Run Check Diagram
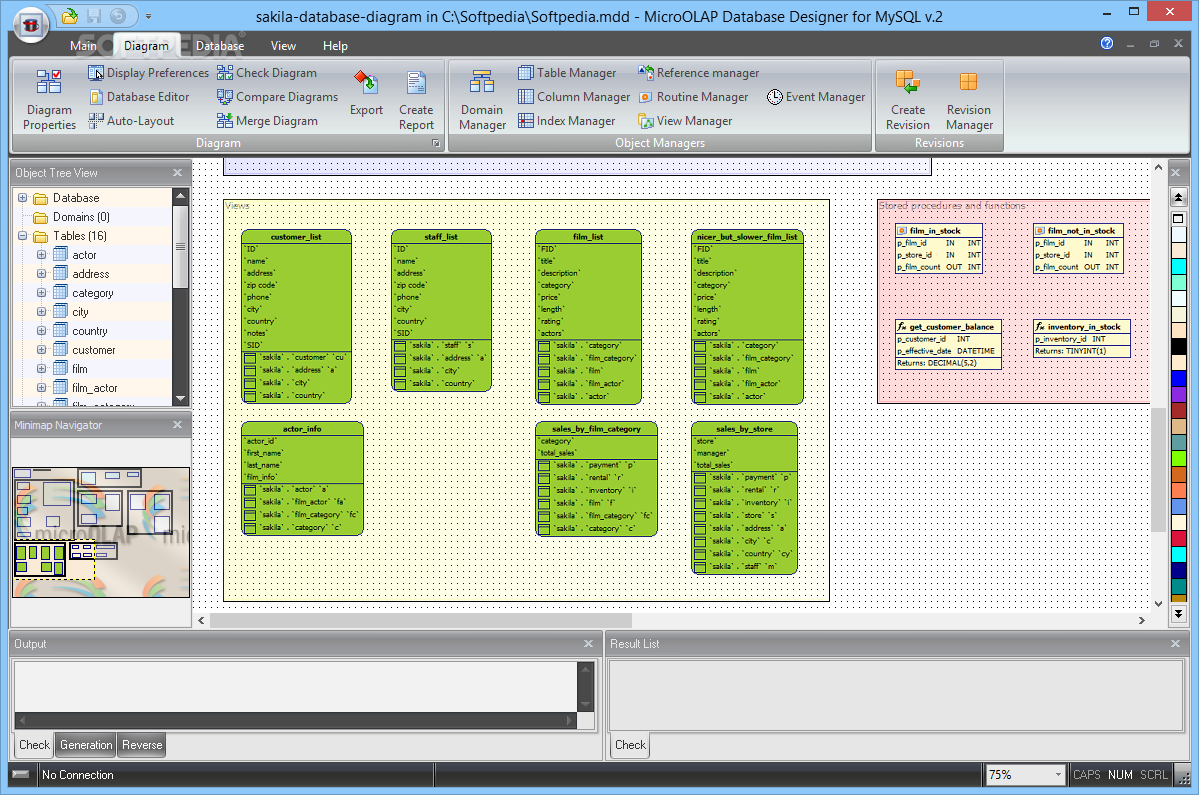 click(x=267, y=73)
